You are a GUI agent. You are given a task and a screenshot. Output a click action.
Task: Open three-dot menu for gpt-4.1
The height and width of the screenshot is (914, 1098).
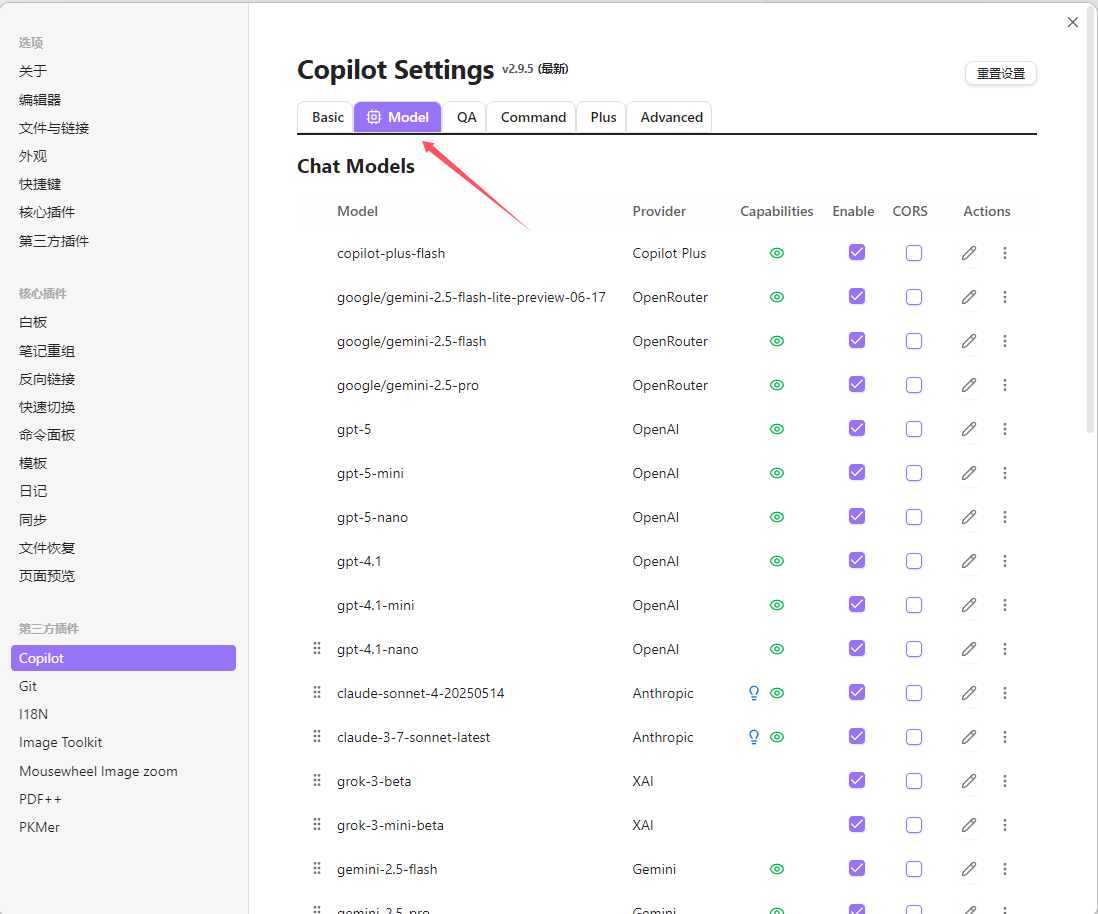[1005, 561]
